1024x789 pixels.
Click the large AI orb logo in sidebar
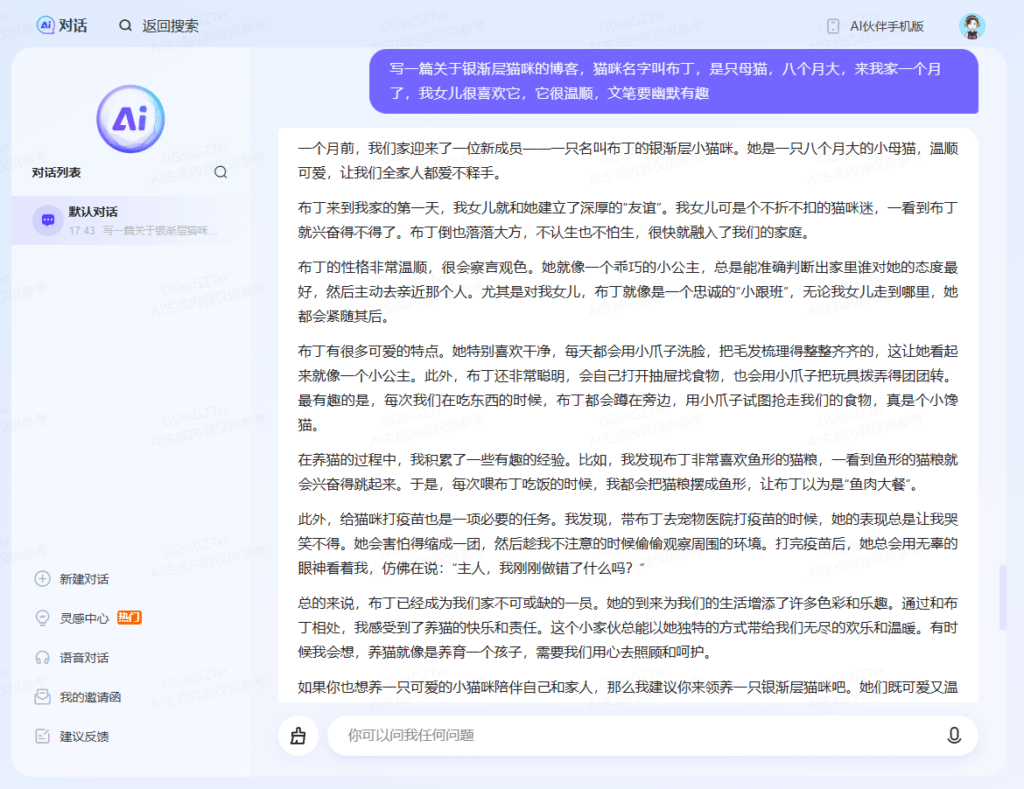click(x=130, y=119)
